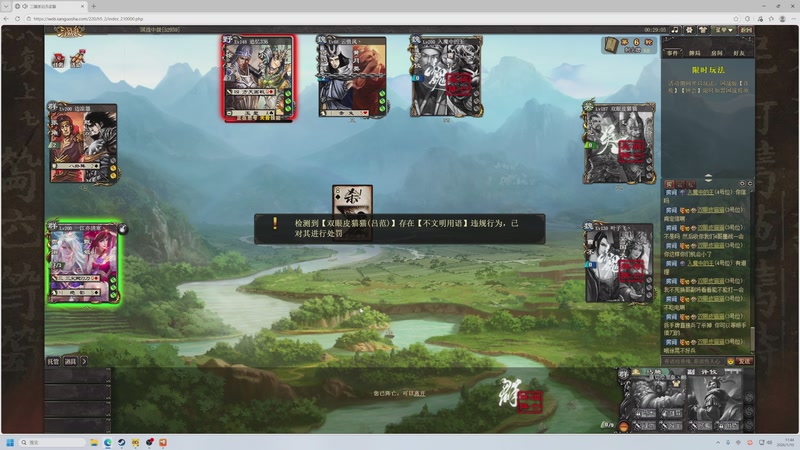Open the emoji face picker
The height and width of the screenshot is (450, 800).
tap(731, 361)
